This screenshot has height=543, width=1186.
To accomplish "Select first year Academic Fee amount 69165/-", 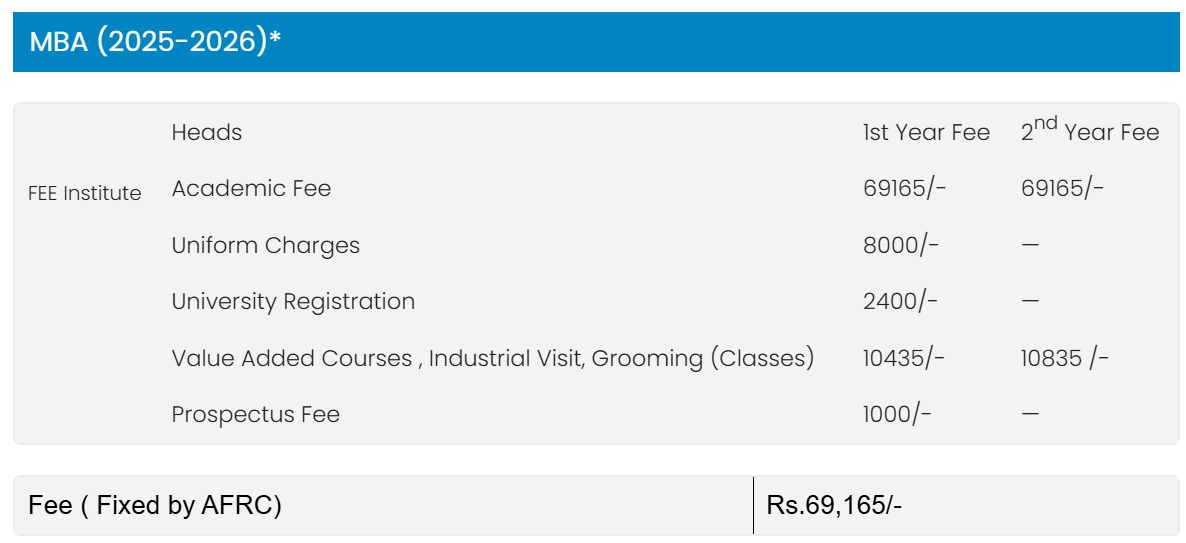I will [x=904, y=188].
